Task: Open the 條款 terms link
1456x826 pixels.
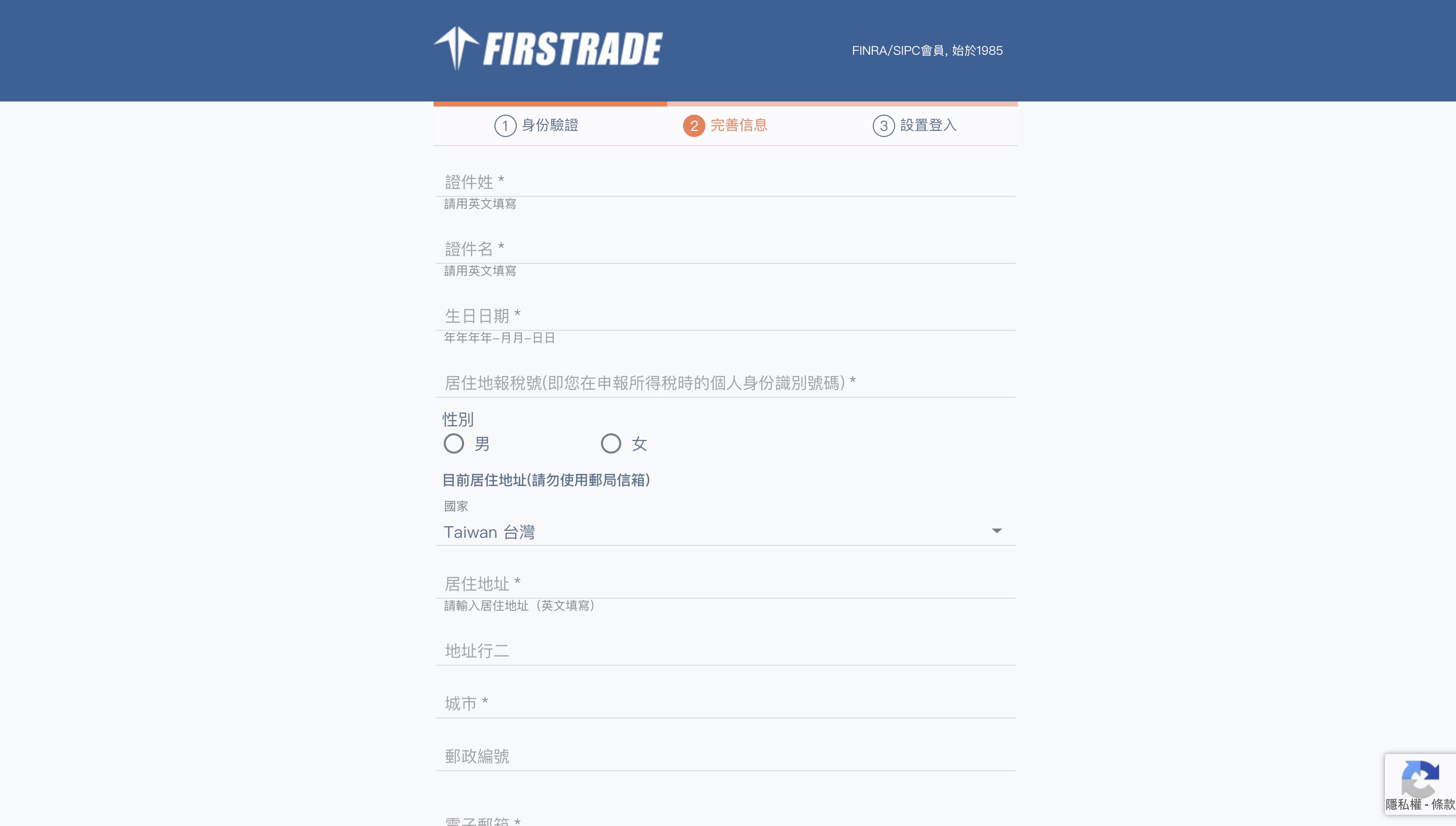Action: tap(1443, 805)
